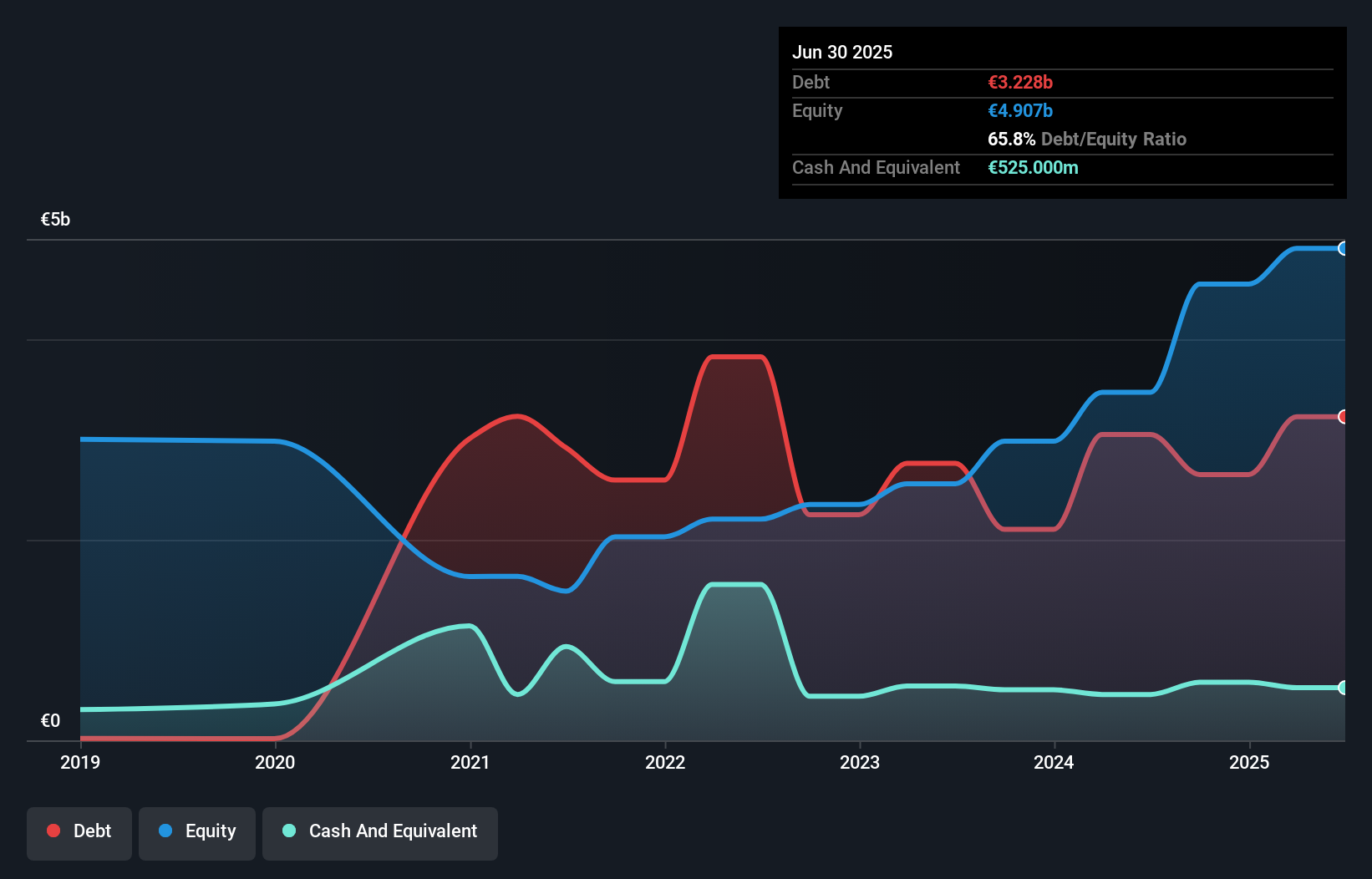1372x879 pixels.
Task: Click the 2023 x-axis label
Action: (860, 762)
